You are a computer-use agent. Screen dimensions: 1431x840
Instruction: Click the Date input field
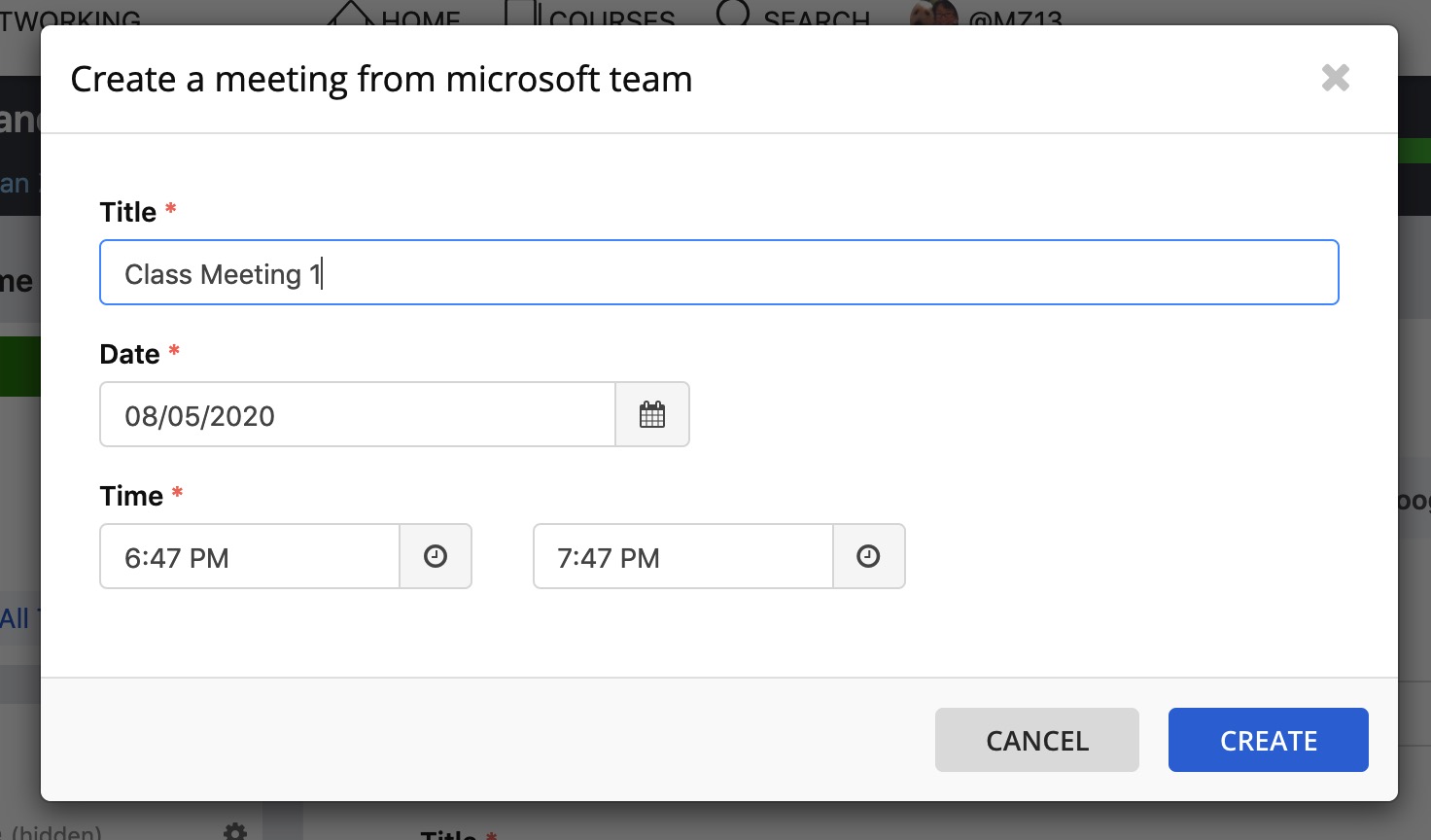tap(358, 414)
